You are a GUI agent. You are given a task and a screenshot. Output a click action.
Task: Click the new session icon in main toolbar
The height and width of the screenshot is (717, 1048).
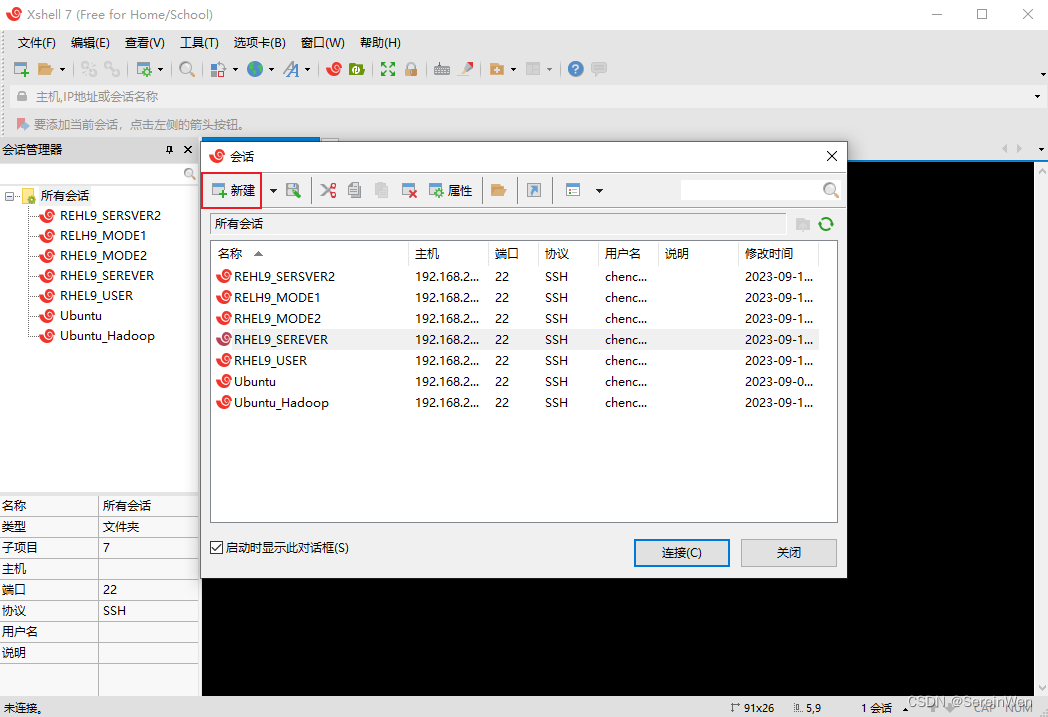click(21, 69)
